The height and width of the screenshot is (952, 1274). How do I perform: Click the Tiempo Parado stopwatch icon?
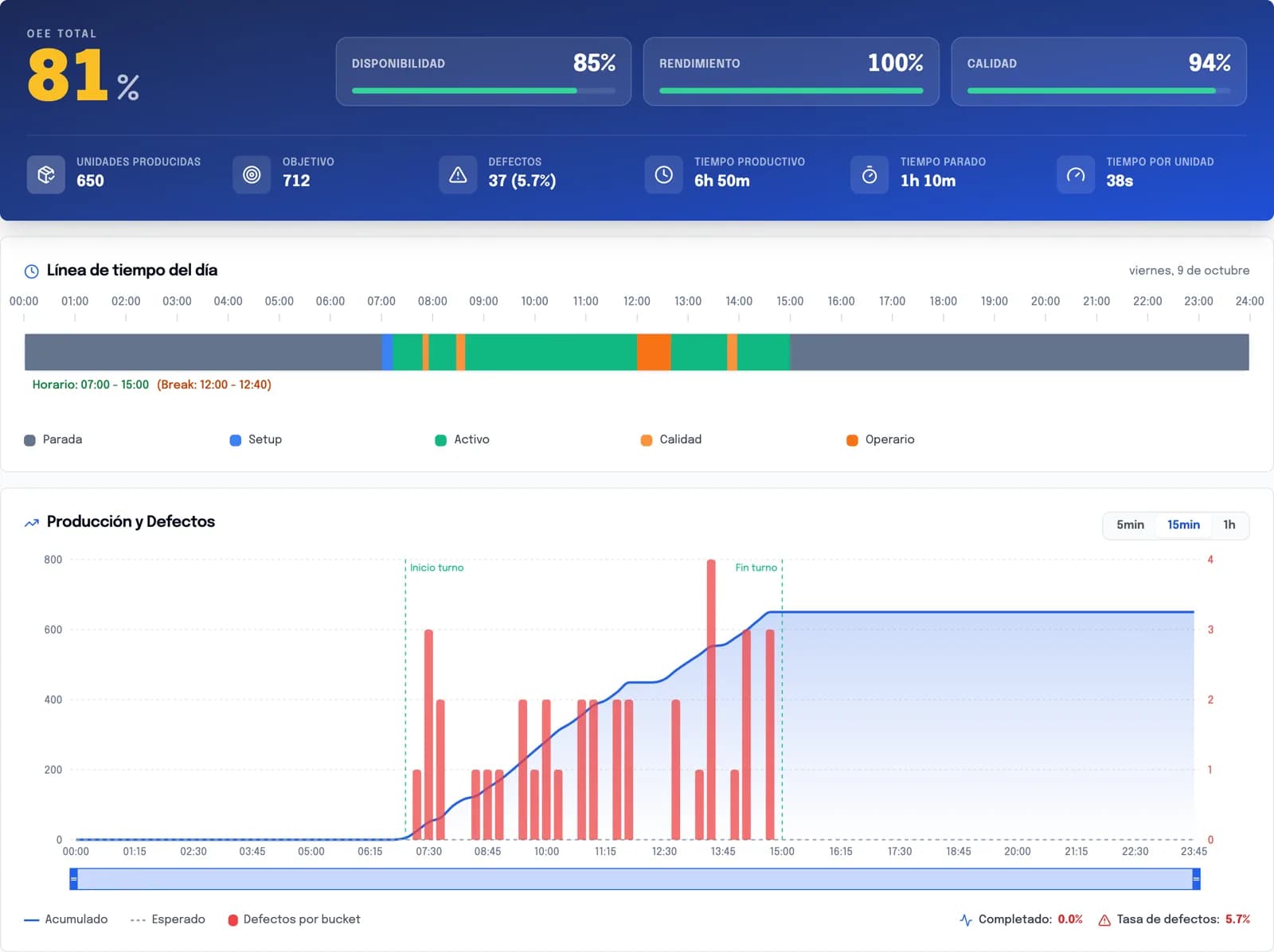[870, 174]
